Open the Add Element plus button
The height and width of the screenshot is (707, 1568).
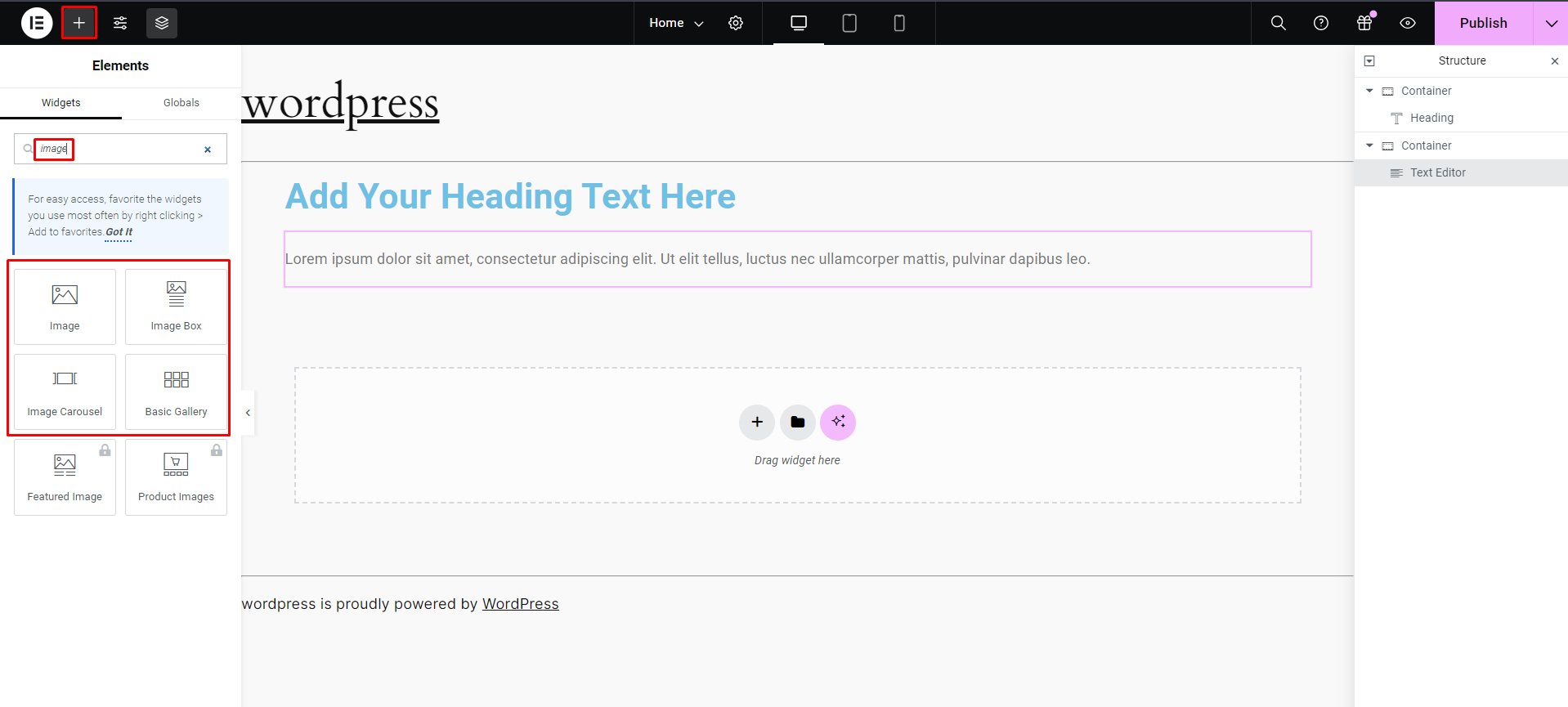(x=79, y=23)
